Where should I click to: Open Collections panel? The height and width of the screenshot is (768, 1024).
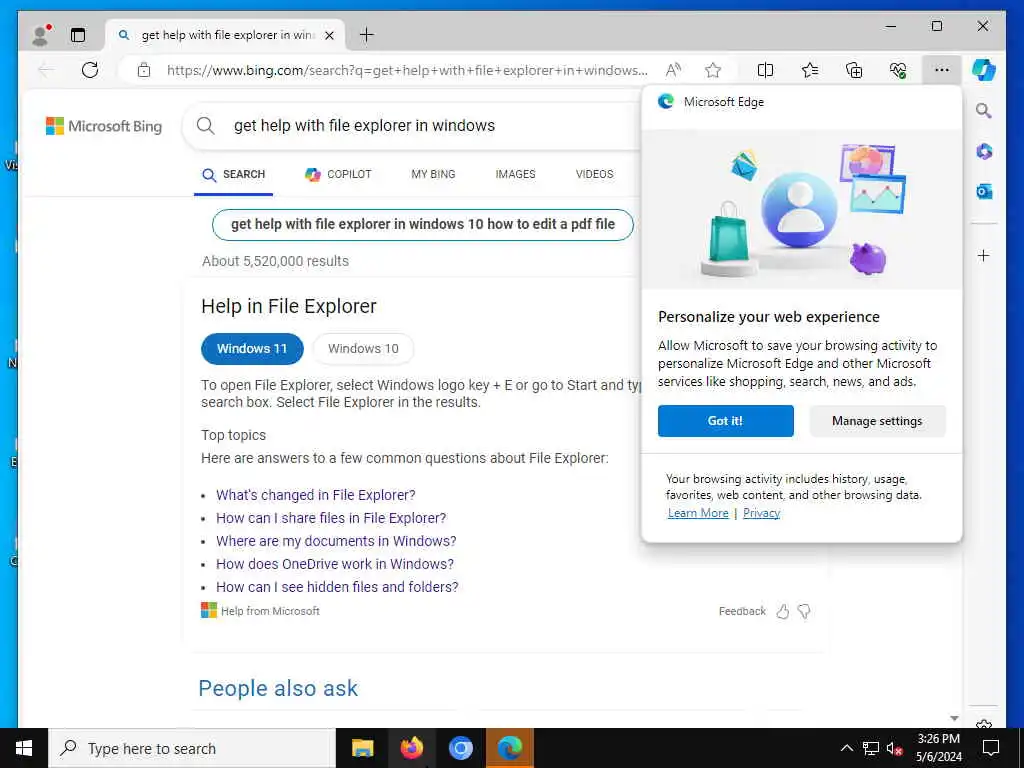854,70
